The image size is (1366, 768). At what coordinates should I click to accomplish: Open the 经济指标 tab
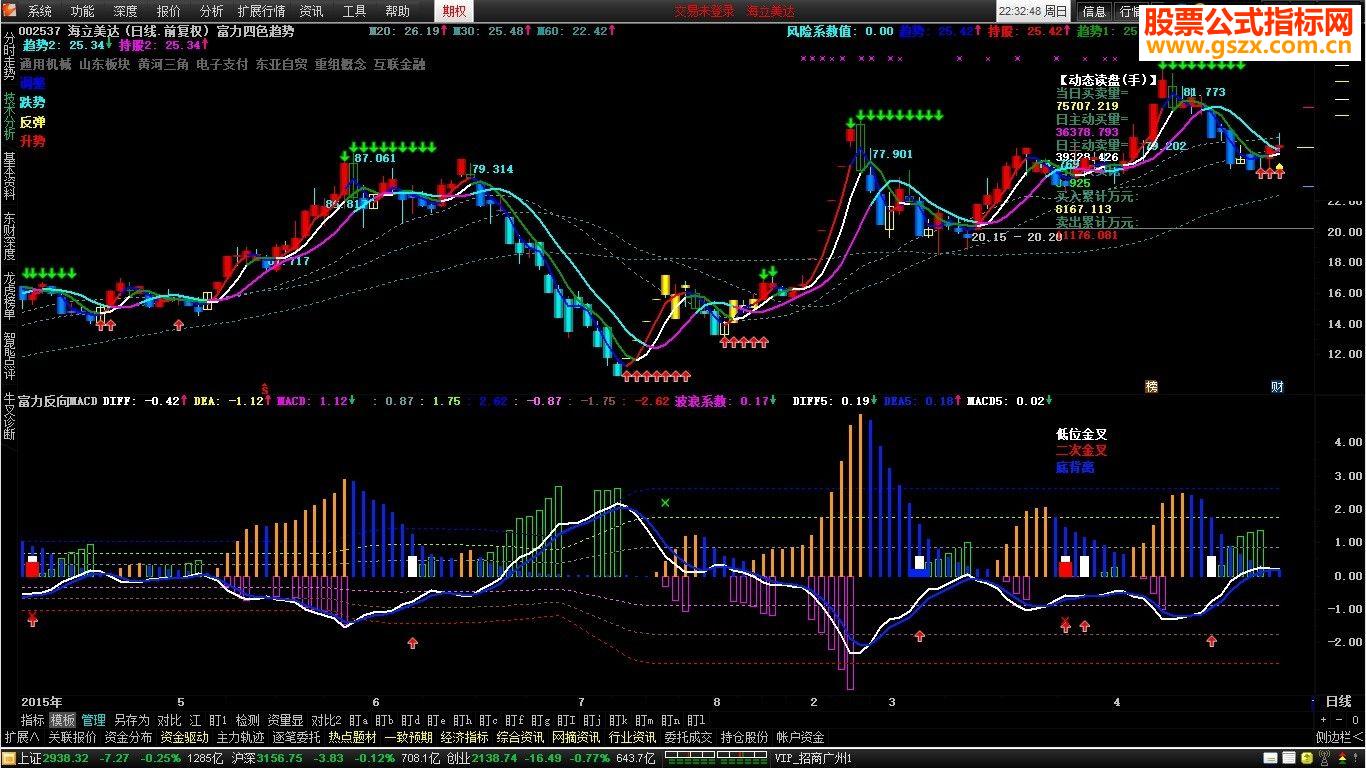[464, 737]
